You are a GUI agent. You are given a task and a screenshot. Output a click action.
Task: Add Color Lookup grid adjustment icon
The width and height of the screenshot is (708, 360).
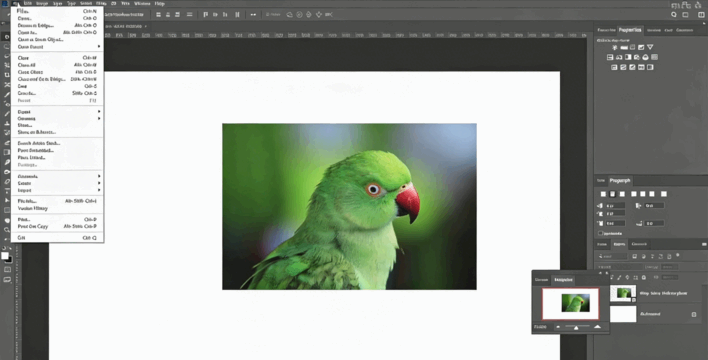[655, 57]
